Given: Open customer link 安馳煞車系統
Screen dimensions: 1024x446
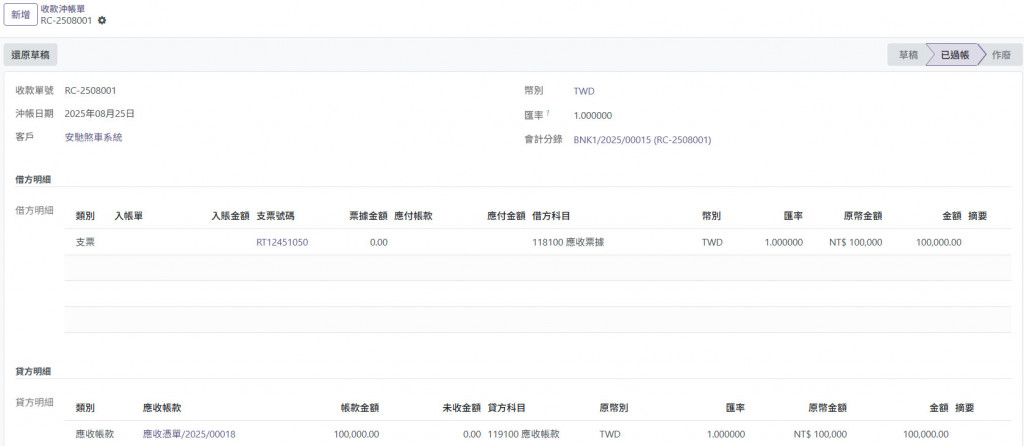Looking at the screenshot, I should coord(93,138).
